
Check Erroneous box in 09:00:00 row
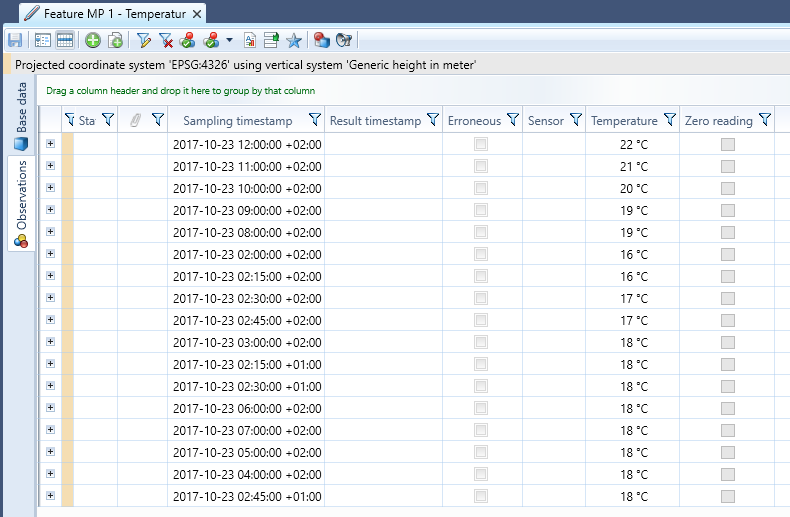coord(481,210)
